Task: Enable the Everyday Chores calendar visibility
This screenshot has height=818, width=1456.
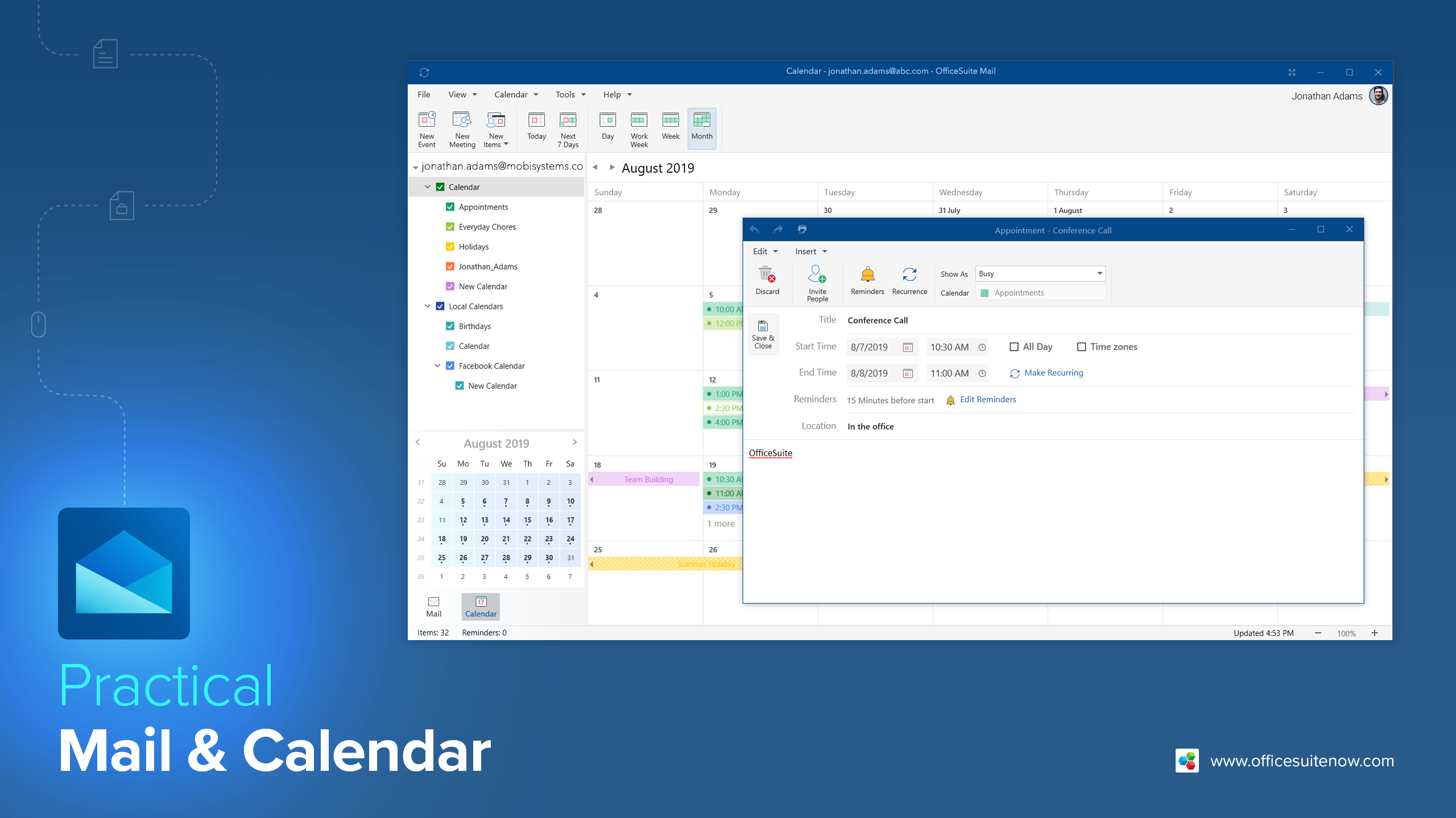Action: (449, 226)
